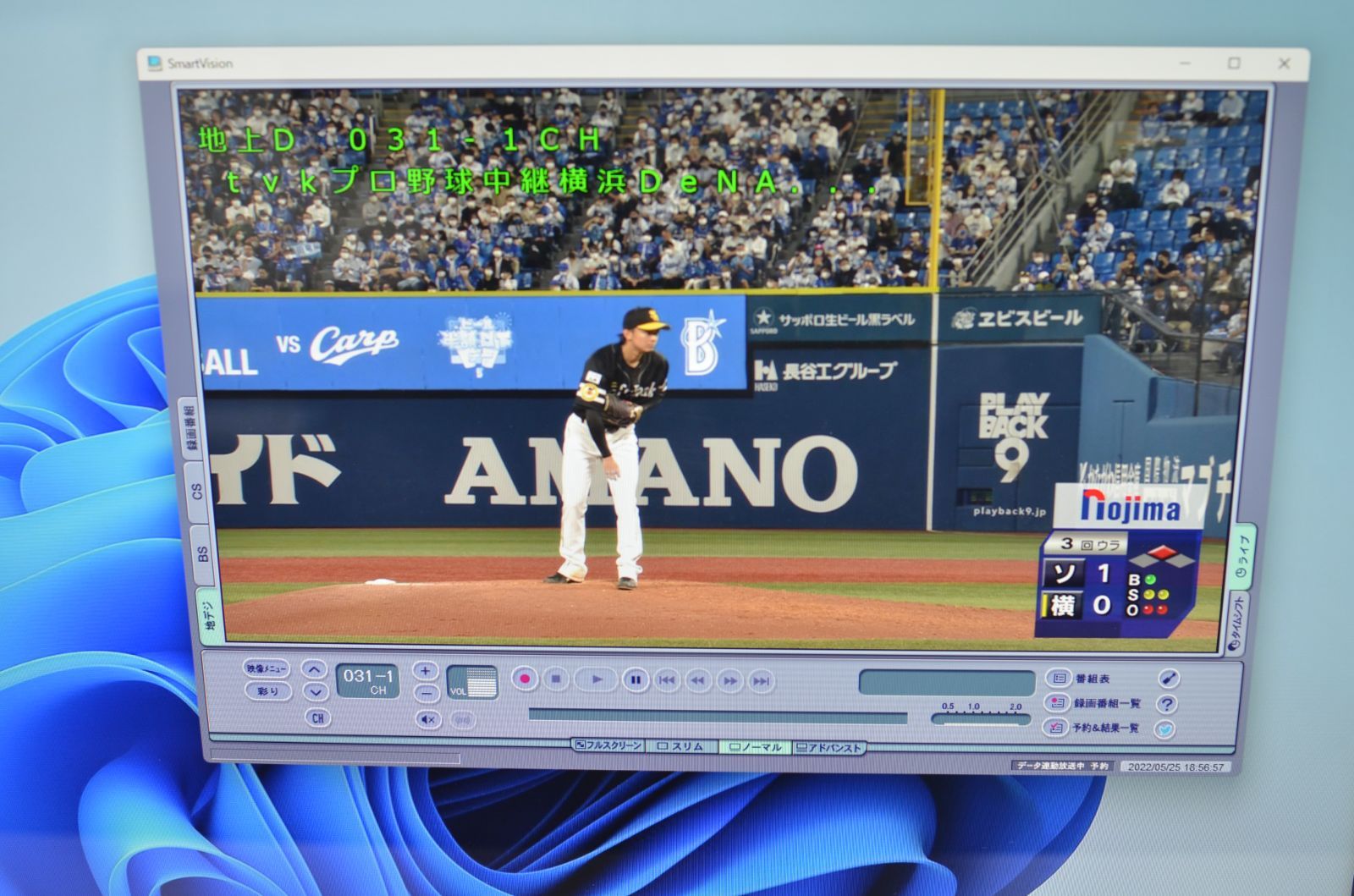Click the information display panel above speed slider
1354x896 pixels.
tap(947, 683)
